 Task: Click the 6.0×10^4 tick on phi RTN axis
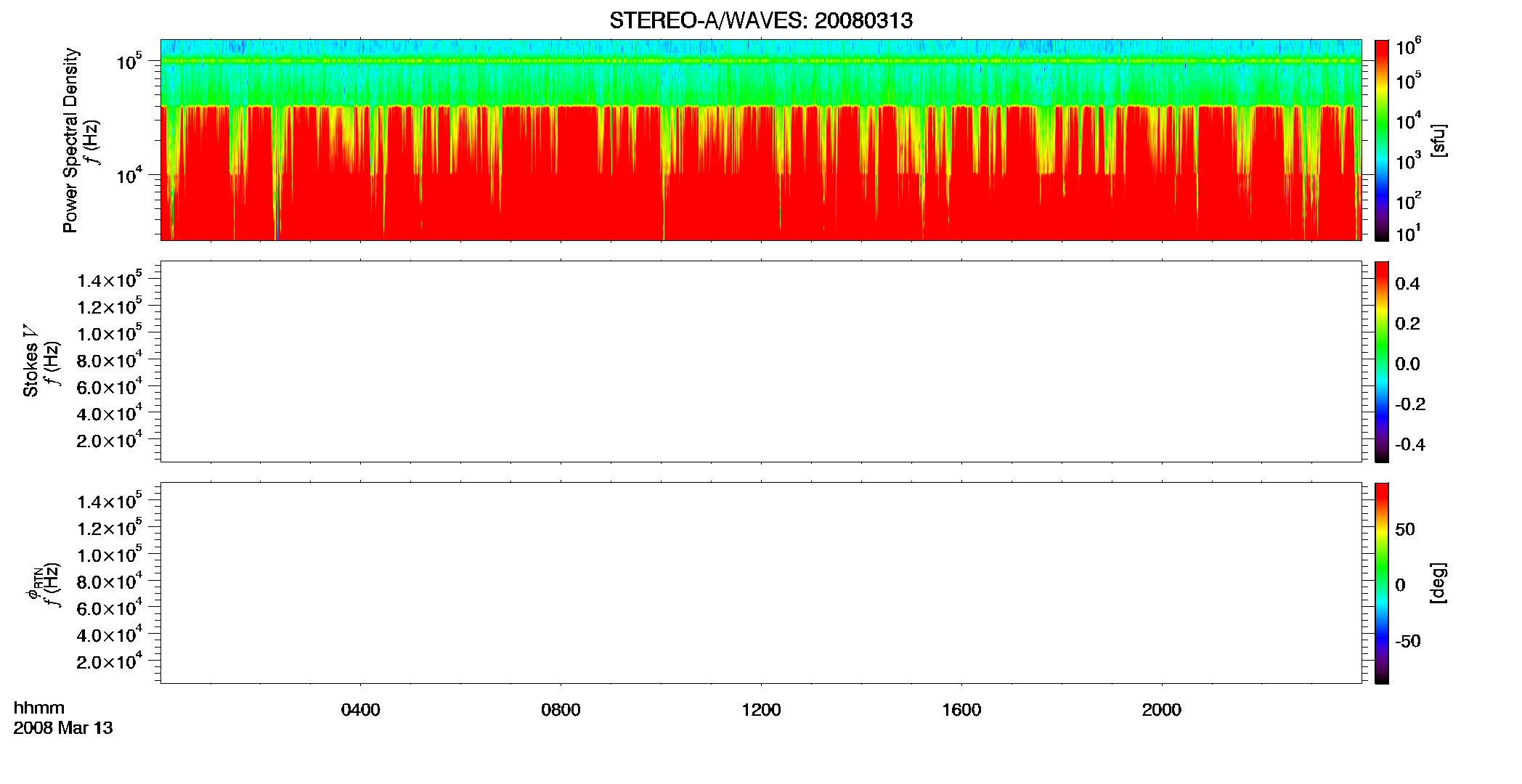coord(110,608)
